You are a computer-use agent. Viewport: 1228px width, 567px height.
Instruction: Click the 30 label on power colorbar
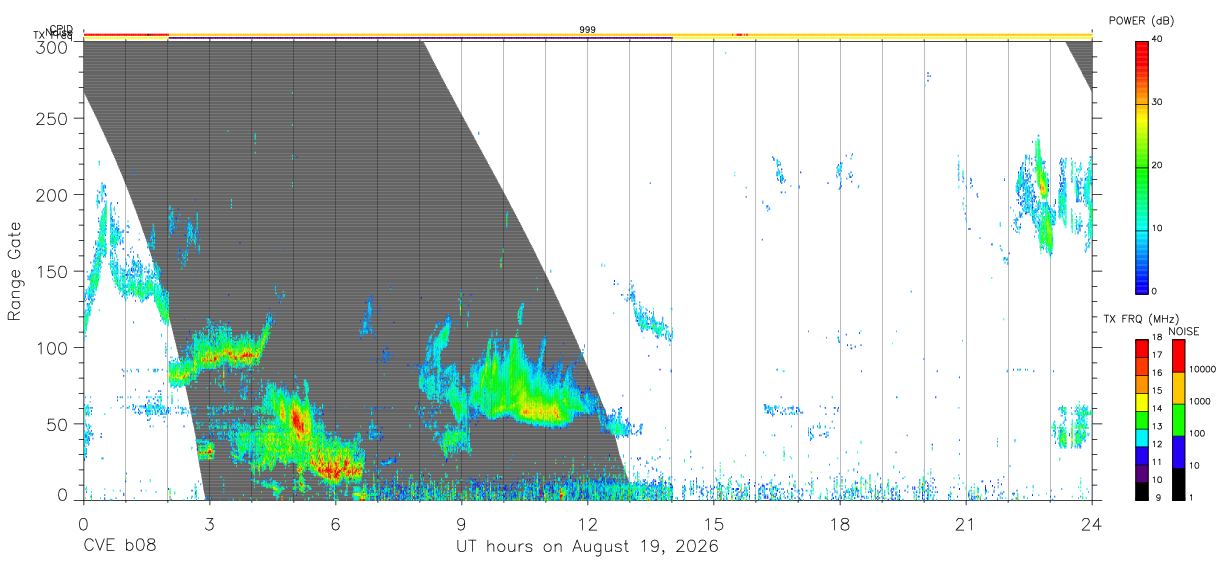(1158, 103)
